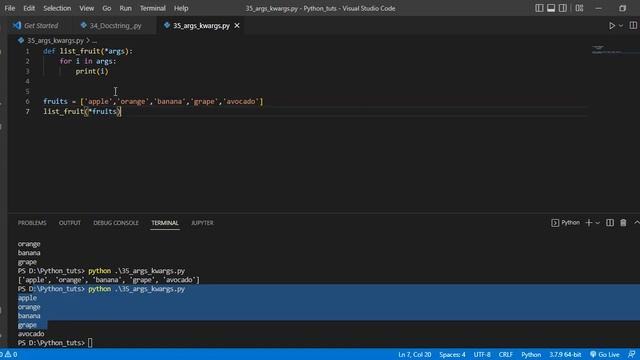Click the Python terminal shell label
The height and width of the screenshot is (360, 640).
point(565,222)
